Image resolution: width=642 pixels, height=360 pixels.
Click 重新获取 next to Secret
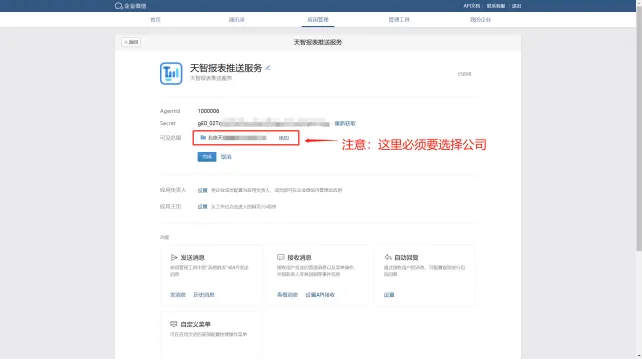[x=345, y=123]
